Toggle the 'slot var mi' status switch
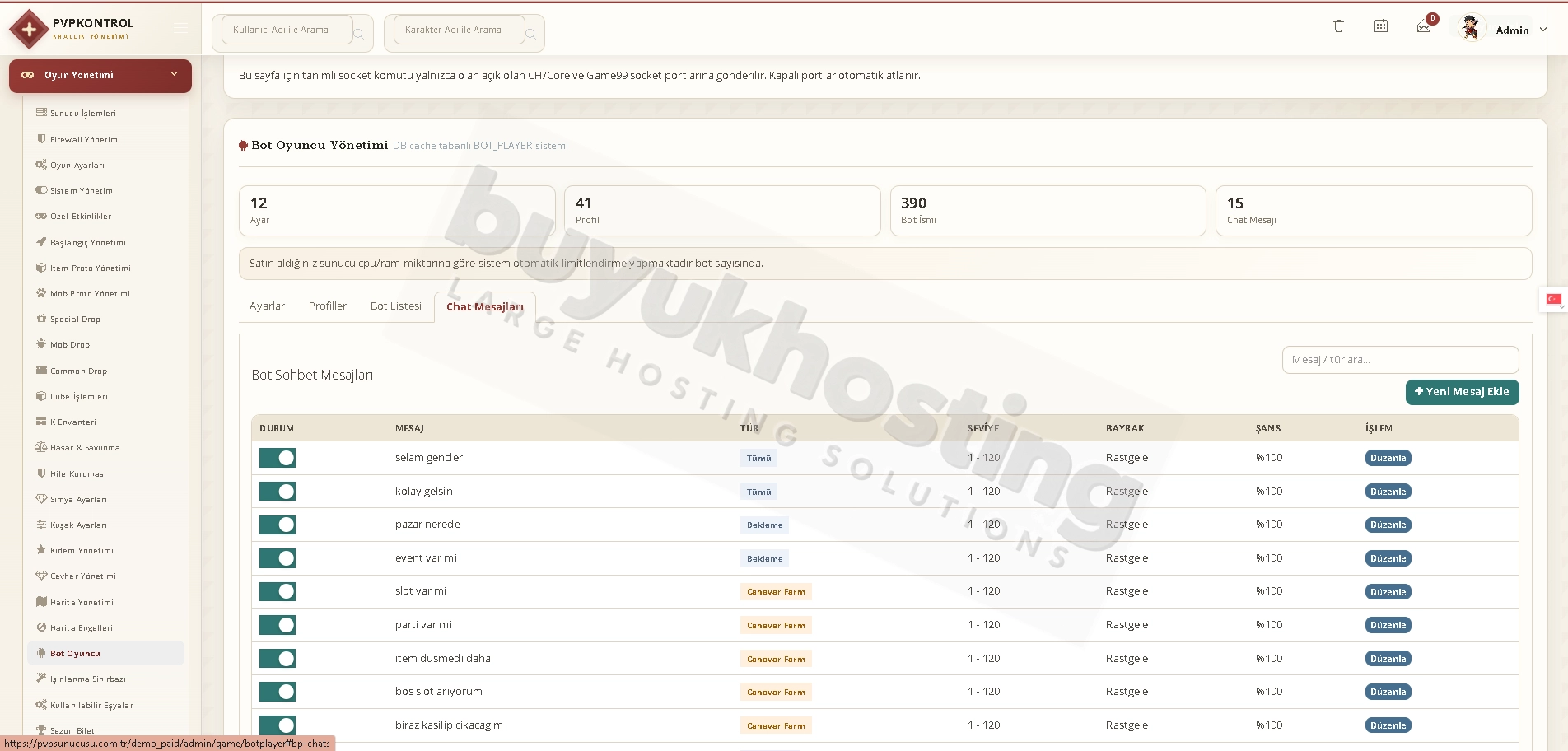 click(278, 591)
